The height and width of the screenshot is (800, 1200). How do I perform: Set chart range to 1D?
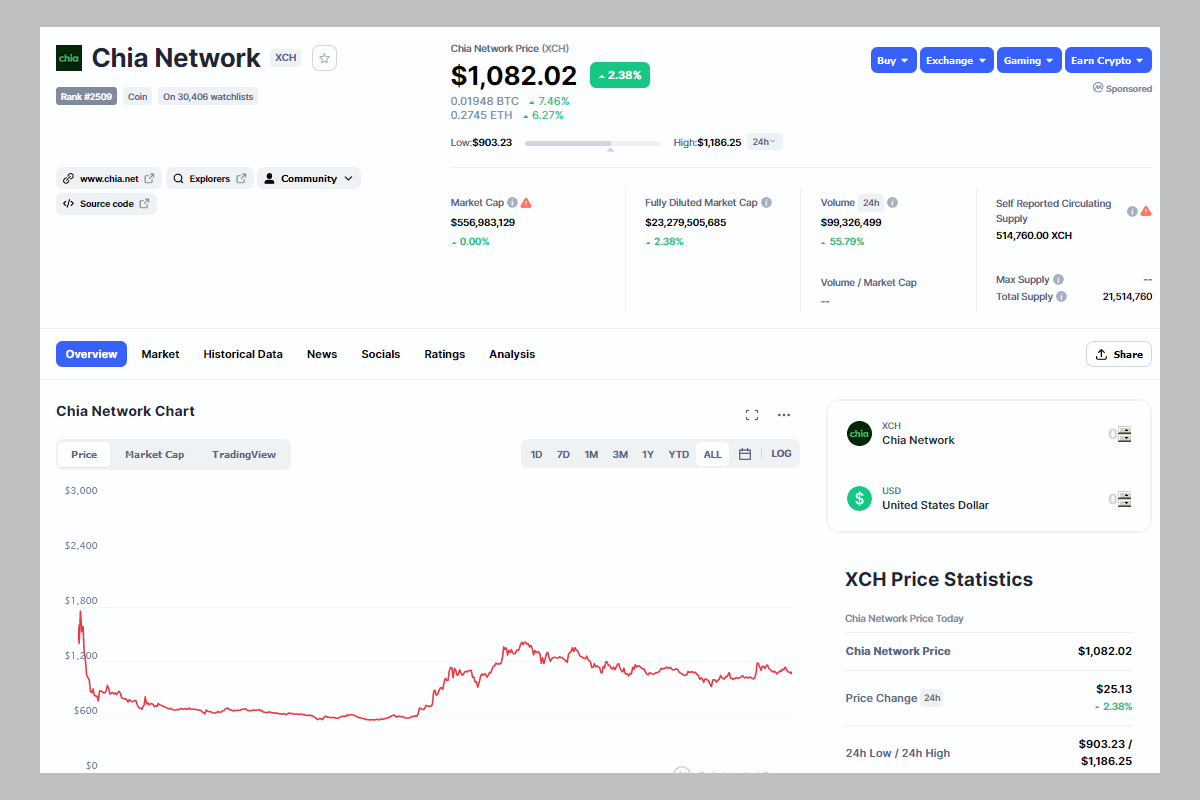point(536,454)
